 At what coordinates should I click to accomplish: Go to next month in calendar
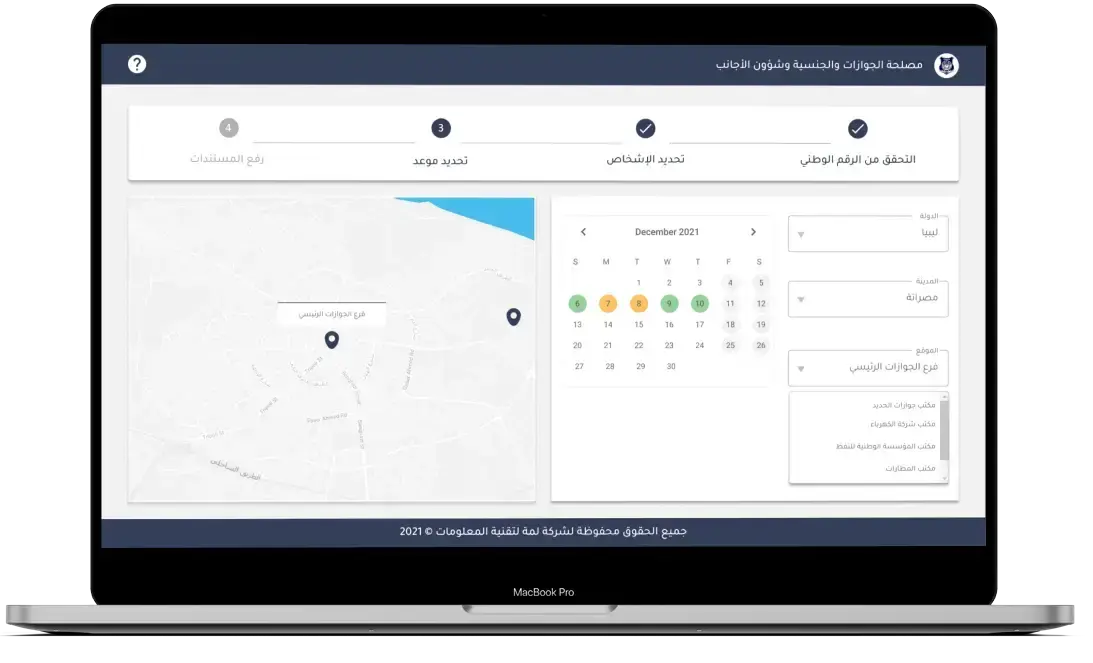point(753,232)
